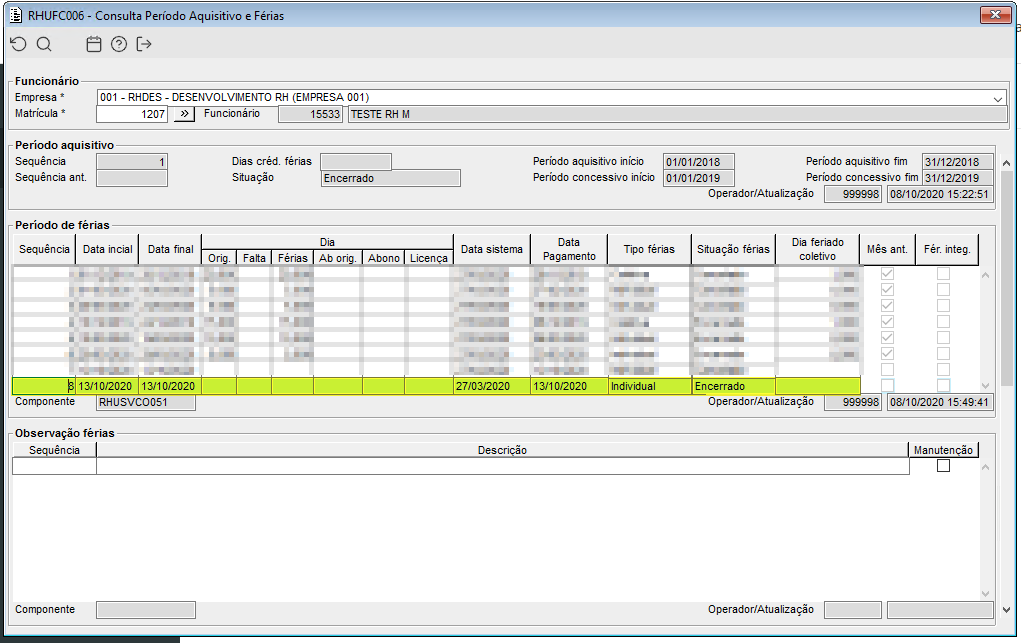Click the Descrição field in Observação férias
The width and height of the screenshot is (1021, 643).
(502, 466)
